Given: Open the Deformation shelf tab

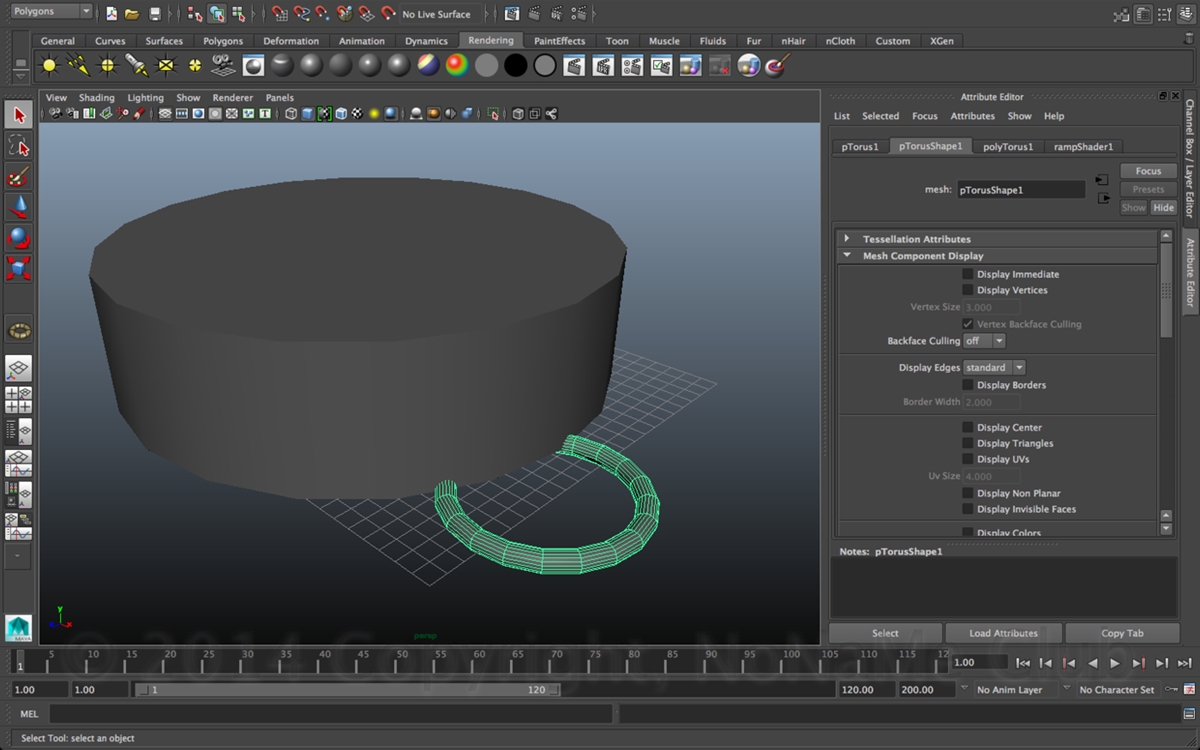Looking at the screenshot, I should coord(291,41).
